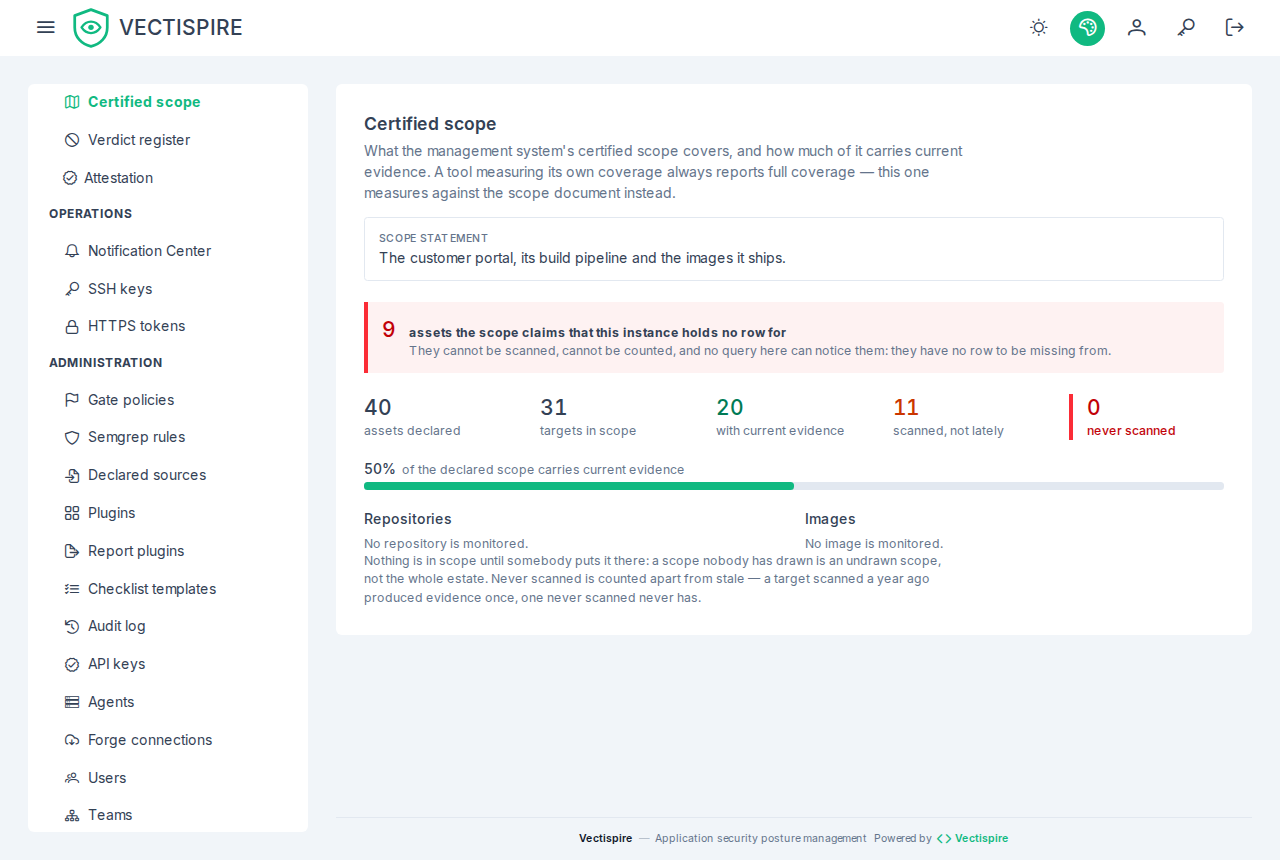Click the SSH keys key icon
The image size is (1280, 860).
[72, 289]
